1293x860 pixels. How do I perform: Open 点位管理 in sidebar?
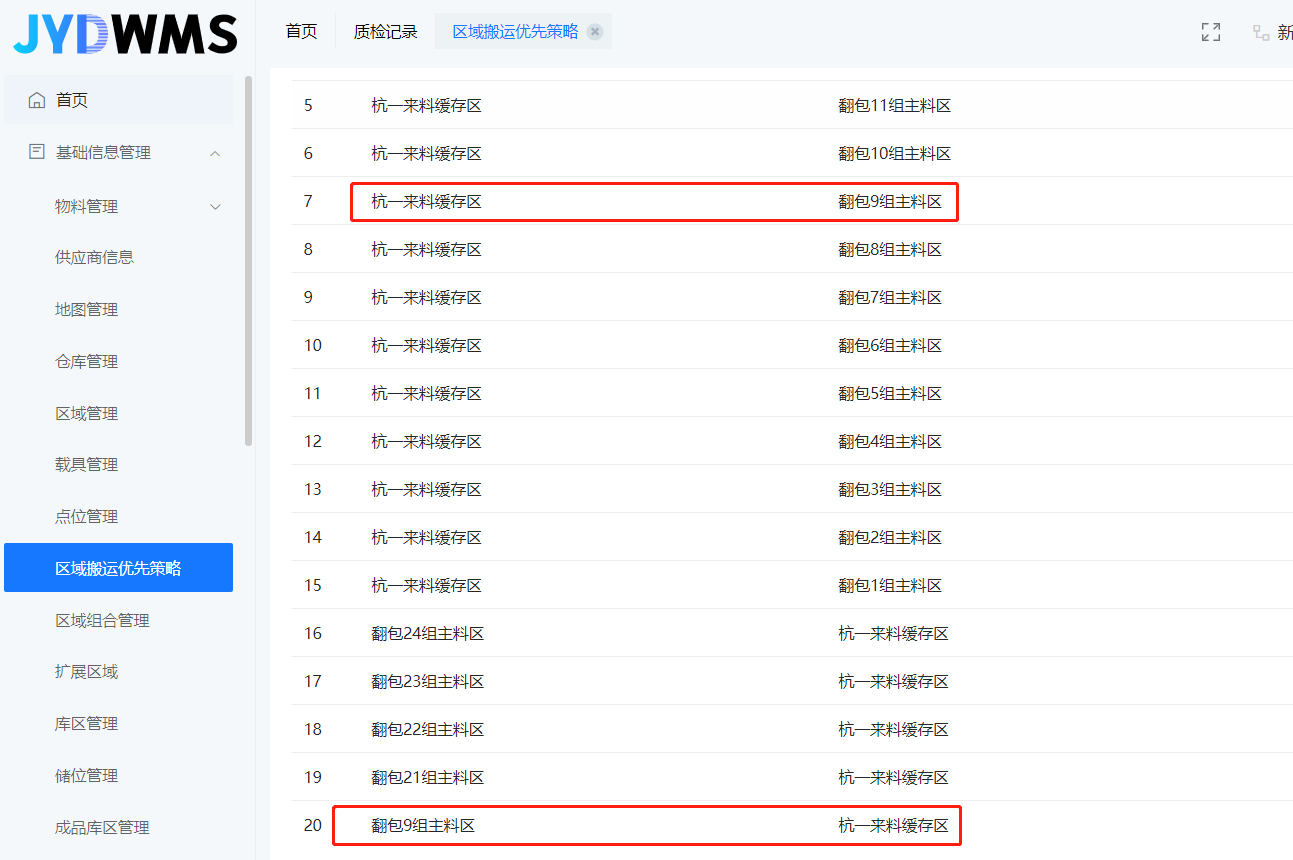tap(87, 516)
